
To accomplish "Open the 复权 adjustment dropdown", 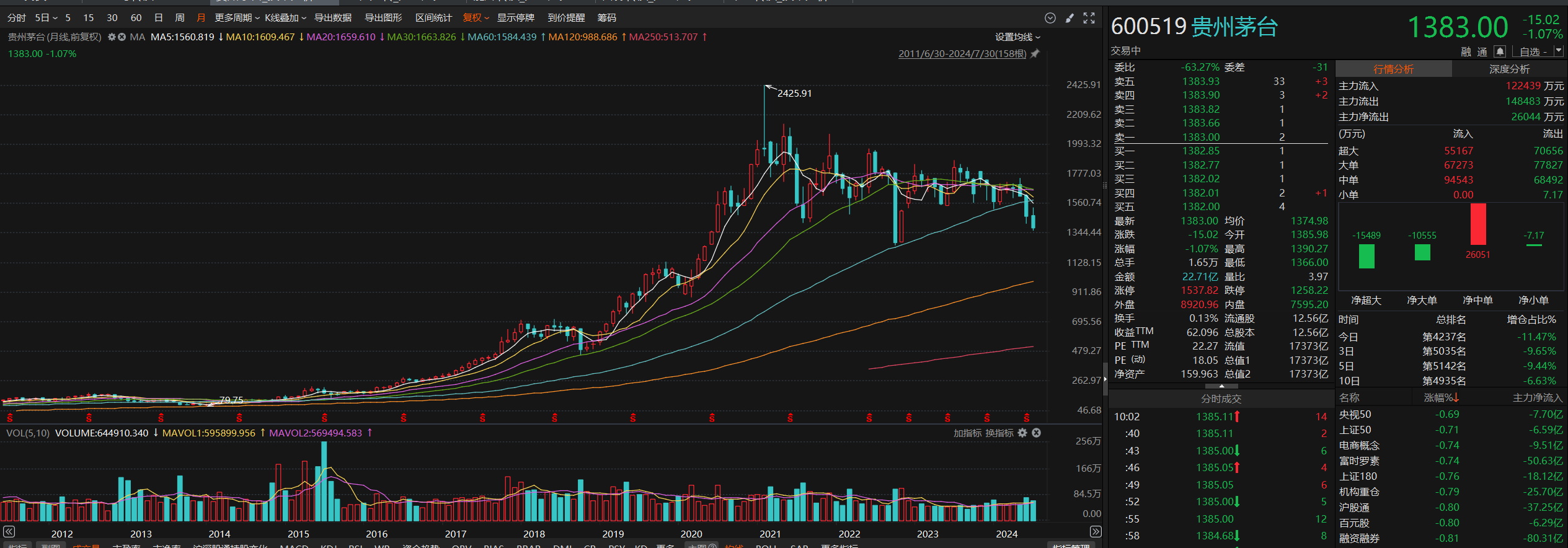I will (x=476, y=18).
